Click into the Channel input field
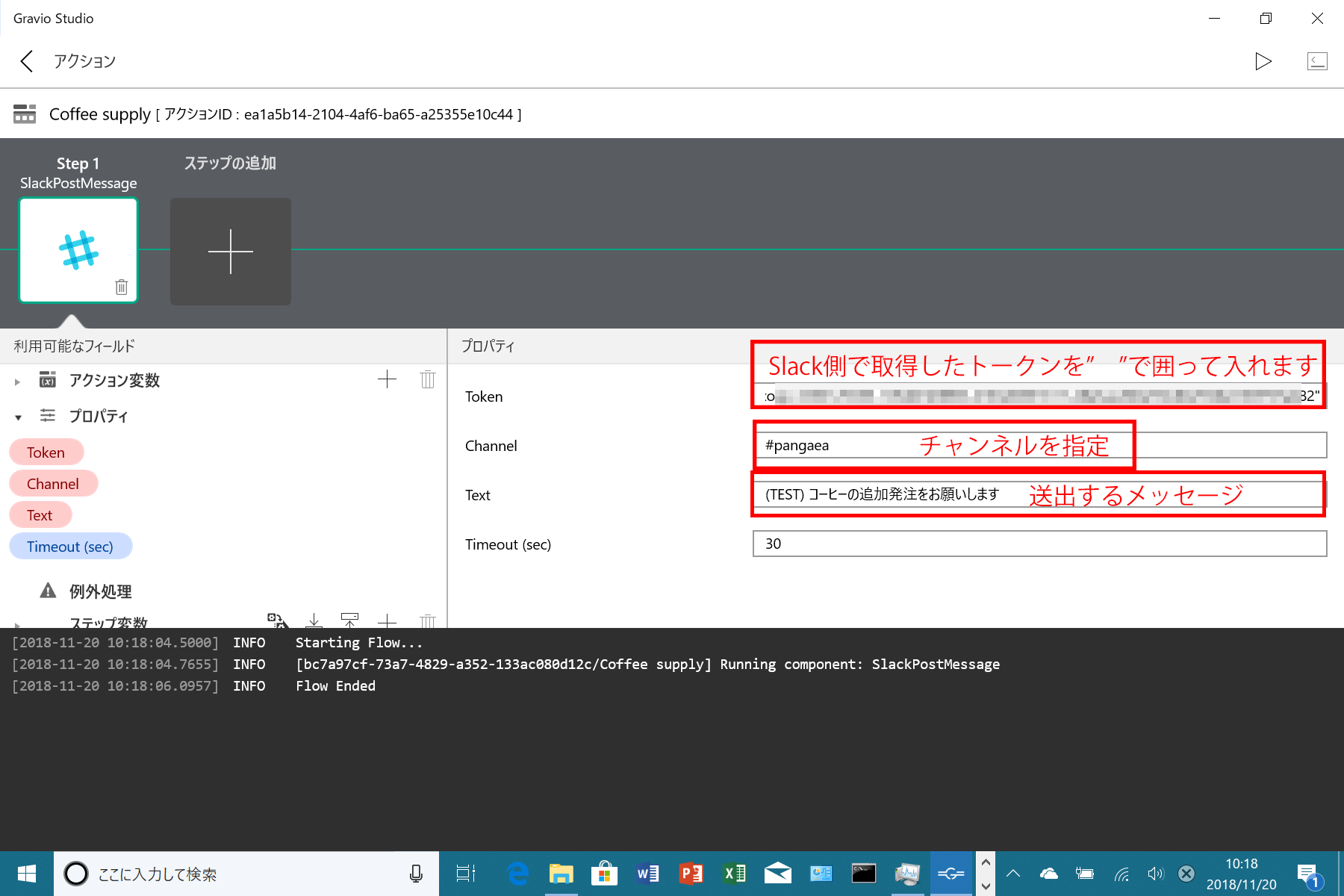Viewport: 1344px width, 896px height. (1039, 445)
